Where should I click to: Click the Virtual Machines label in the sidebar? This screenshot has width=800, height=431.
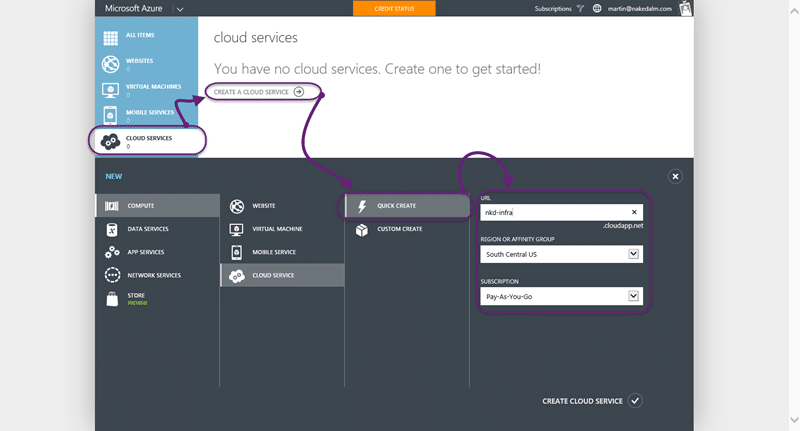154,87
